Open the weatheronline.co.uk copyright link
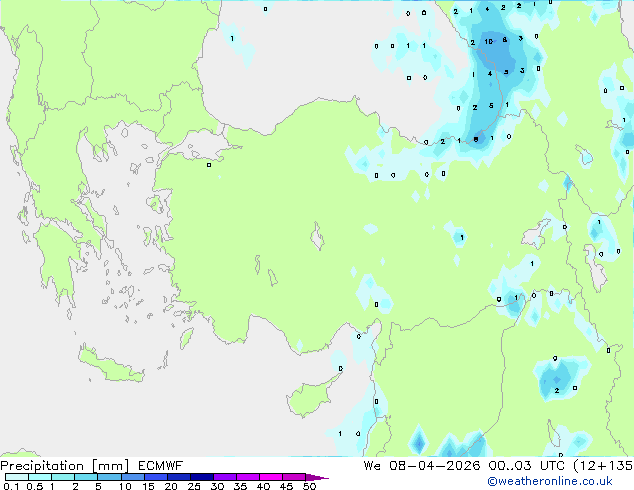634x490 pixels. pyautogui.click(x=550, y=481)
